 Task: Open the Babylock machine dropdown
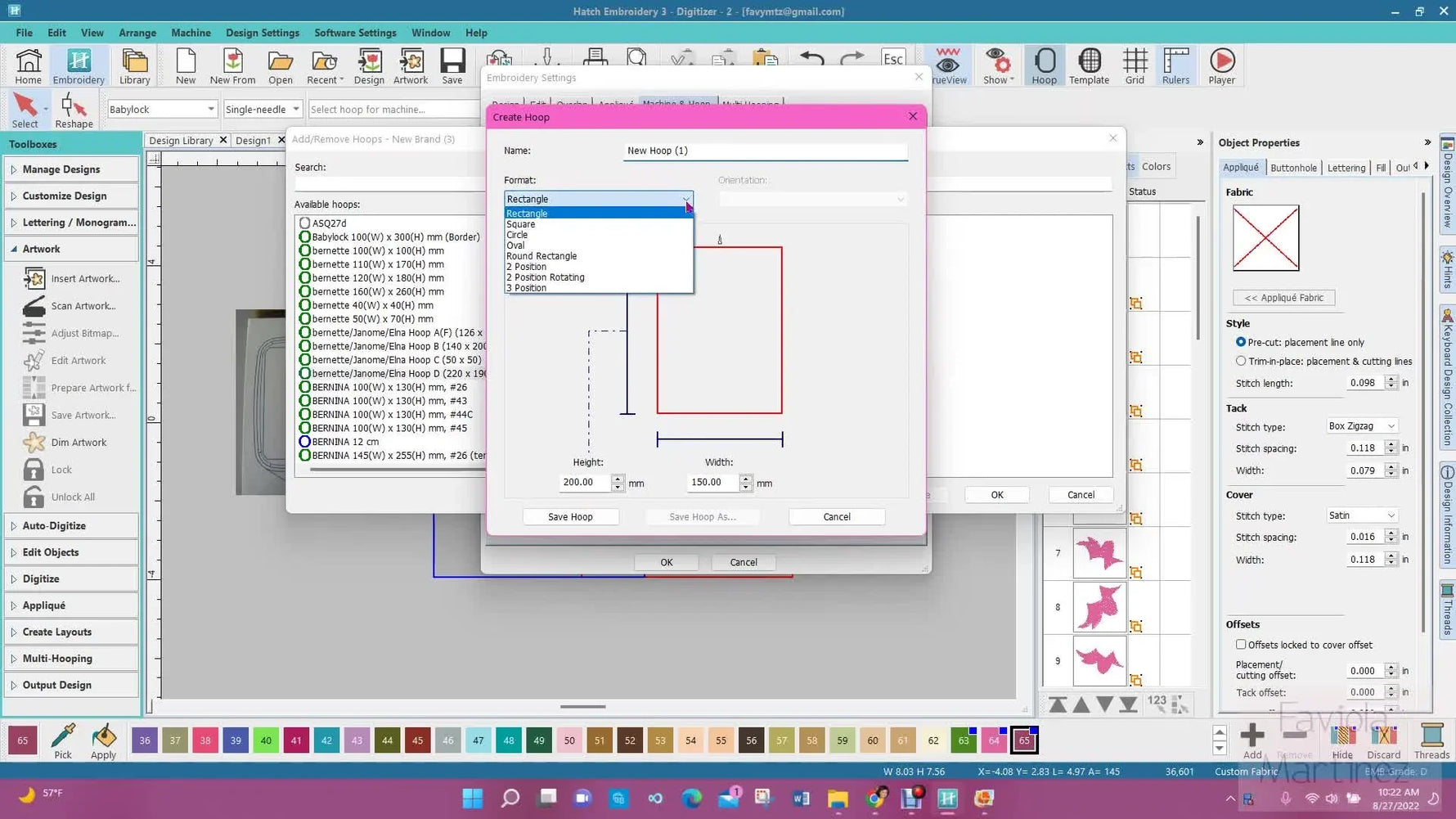[210, 108]
